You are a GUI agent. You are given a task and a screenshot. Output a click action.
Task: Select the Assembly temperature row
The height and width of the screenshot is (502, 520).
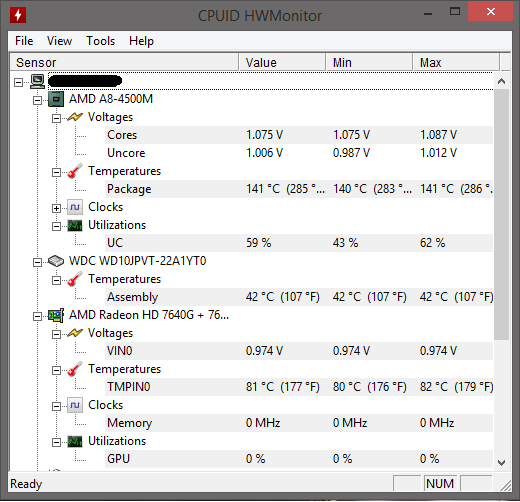(299, 297)
